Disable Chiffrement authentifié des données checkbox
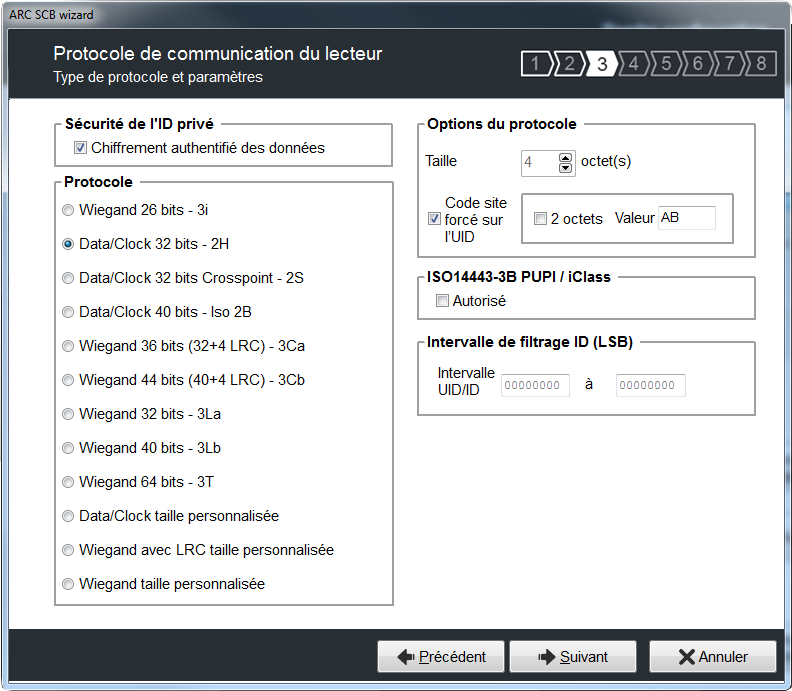Viewport: 792px width, 691px height. pyautogui.click(x=81, y=148)
